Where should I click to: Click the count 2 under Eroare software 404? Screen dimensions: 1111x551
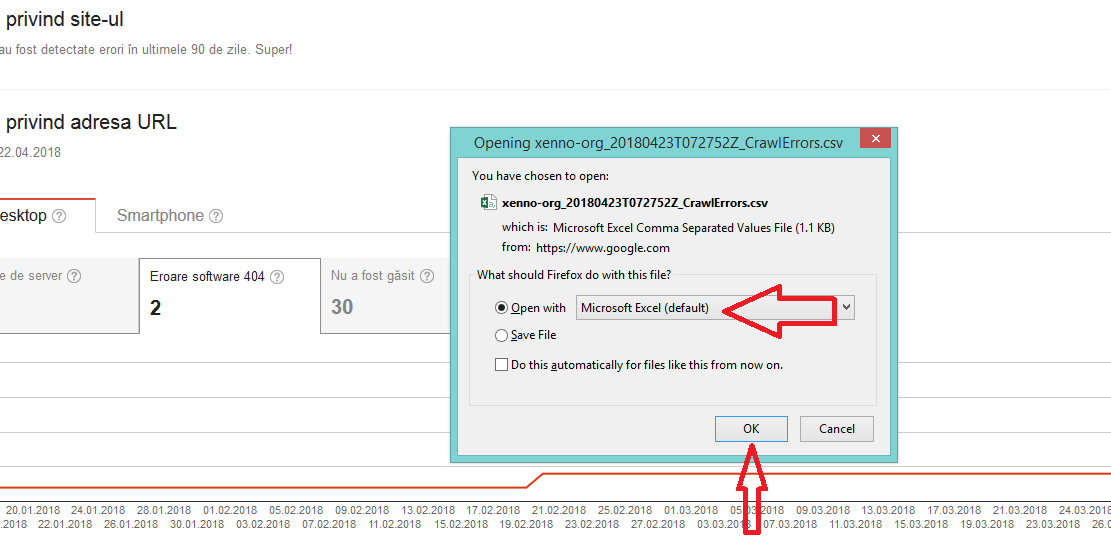pyautogui.click(x=155, y=308)
